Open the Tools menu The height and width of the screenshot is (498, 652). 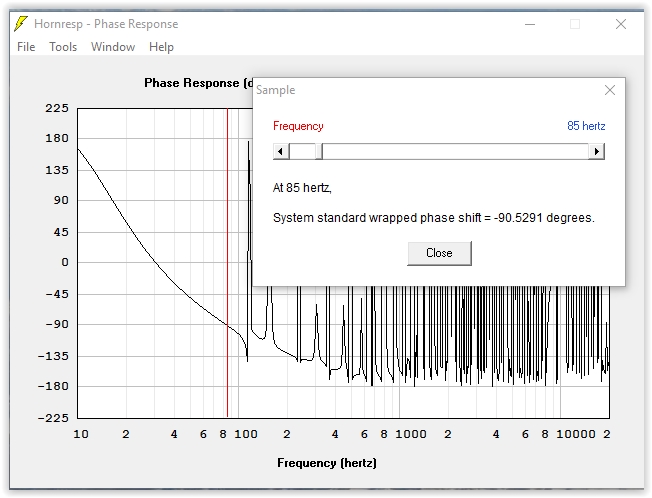(63, 47)
